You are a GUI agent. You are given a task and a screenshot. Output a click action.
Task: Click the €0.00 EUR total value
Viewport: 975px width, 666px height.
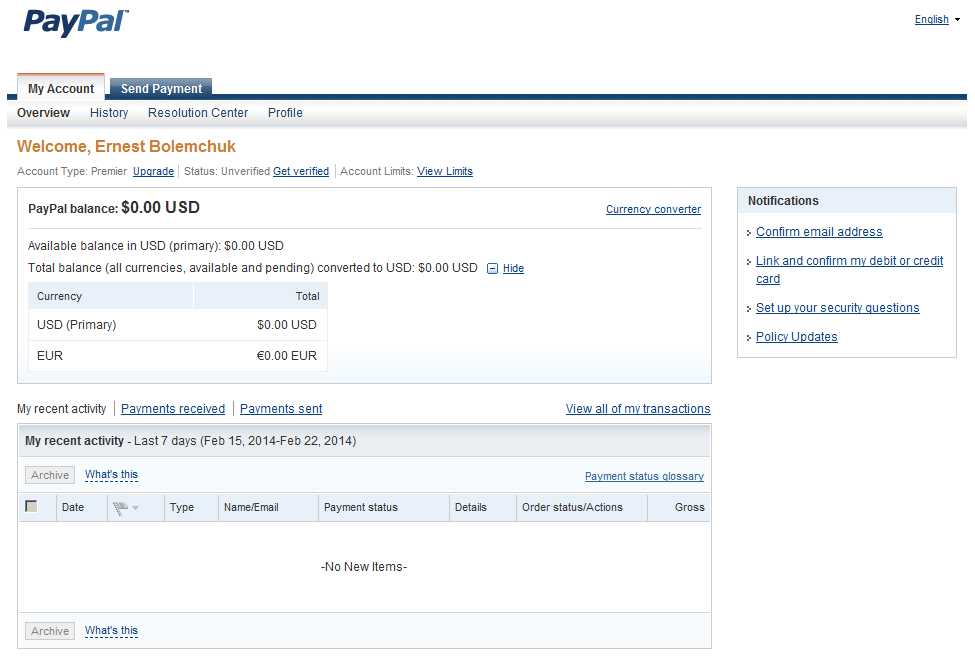287,356
